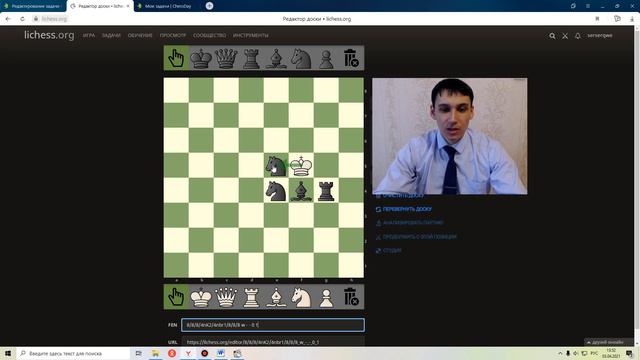Click the Перевернуть доску link

click(404, 209)
